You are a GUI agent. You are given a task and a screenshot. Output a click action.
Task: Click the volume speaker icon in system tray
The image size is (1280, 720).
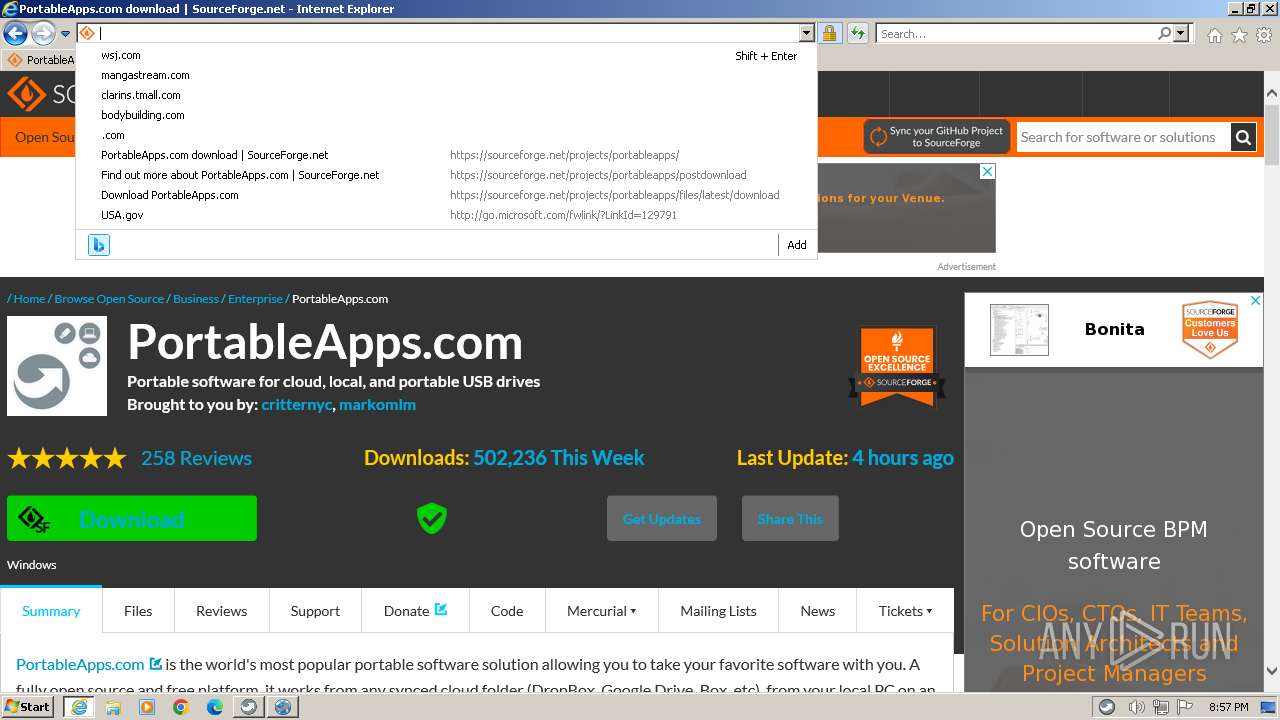(x=1135, y=707)
